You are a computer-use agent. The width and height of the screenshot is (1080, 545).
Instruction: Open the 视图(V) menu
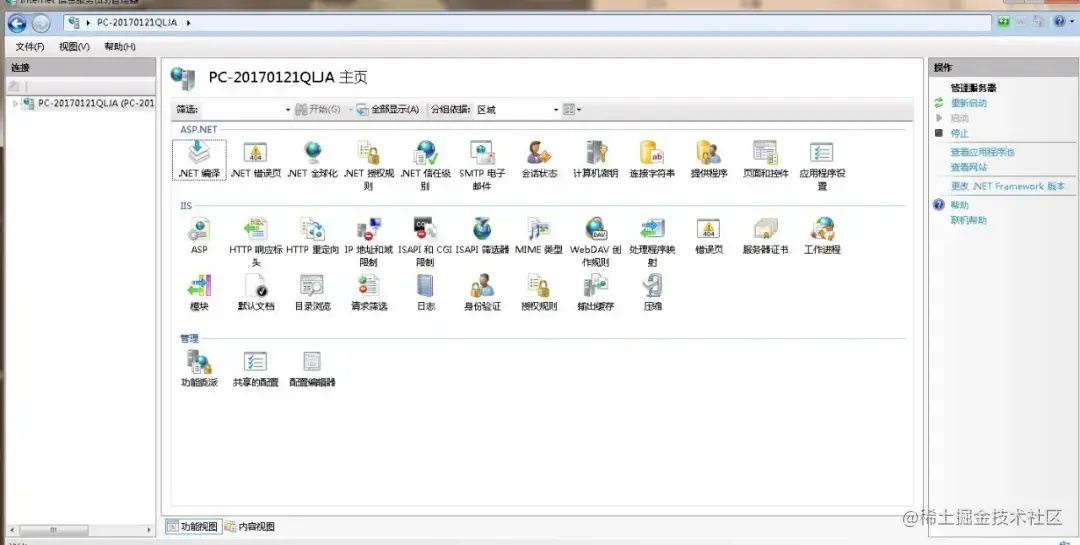pos(74,47)
